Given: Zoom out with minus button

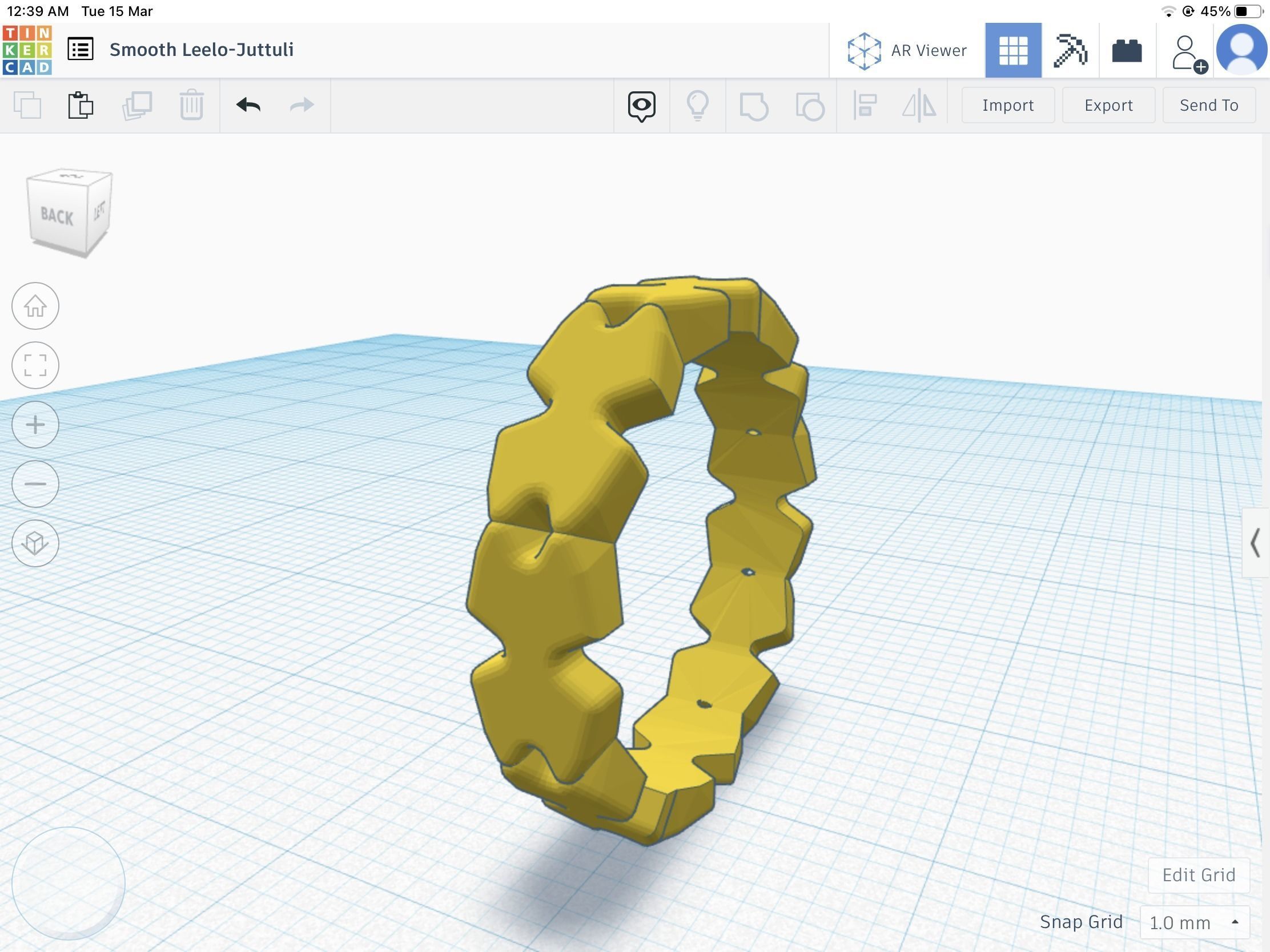Looking at the screenshot, I should 35,484.
